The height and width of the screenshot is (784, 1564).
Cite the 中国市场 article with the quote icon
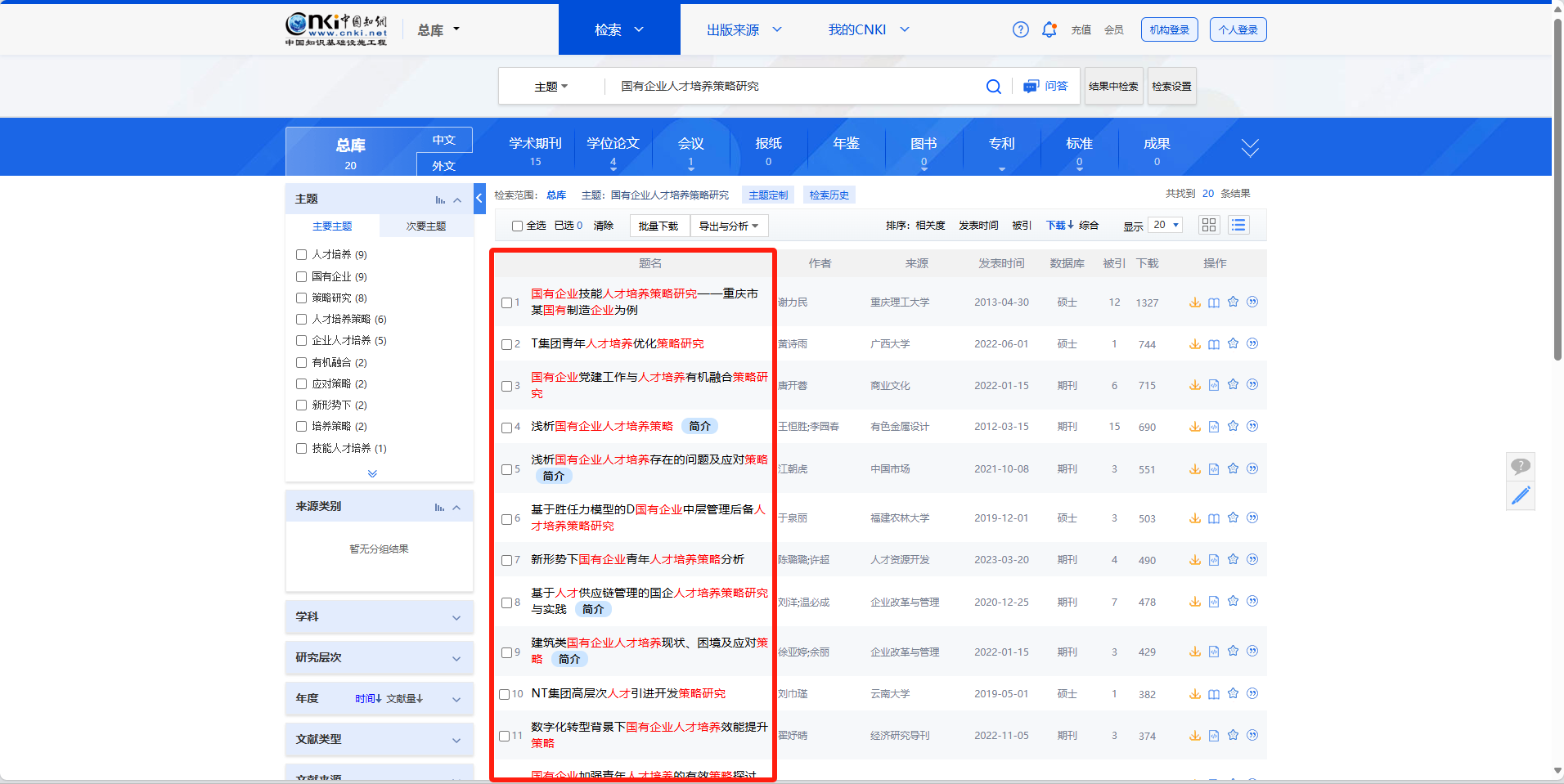point(1252,468)
